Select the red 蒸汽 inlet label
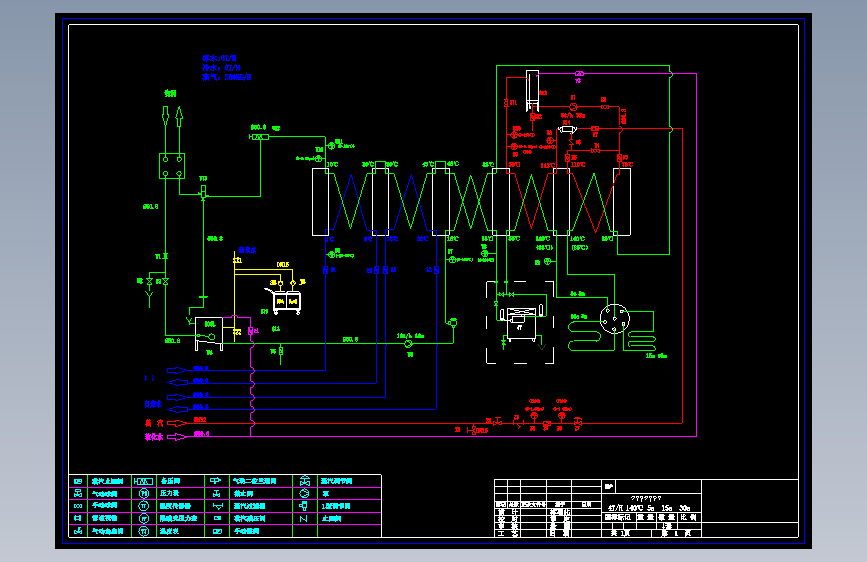Viewport: 867px width, 562px height. coord(154,423)
